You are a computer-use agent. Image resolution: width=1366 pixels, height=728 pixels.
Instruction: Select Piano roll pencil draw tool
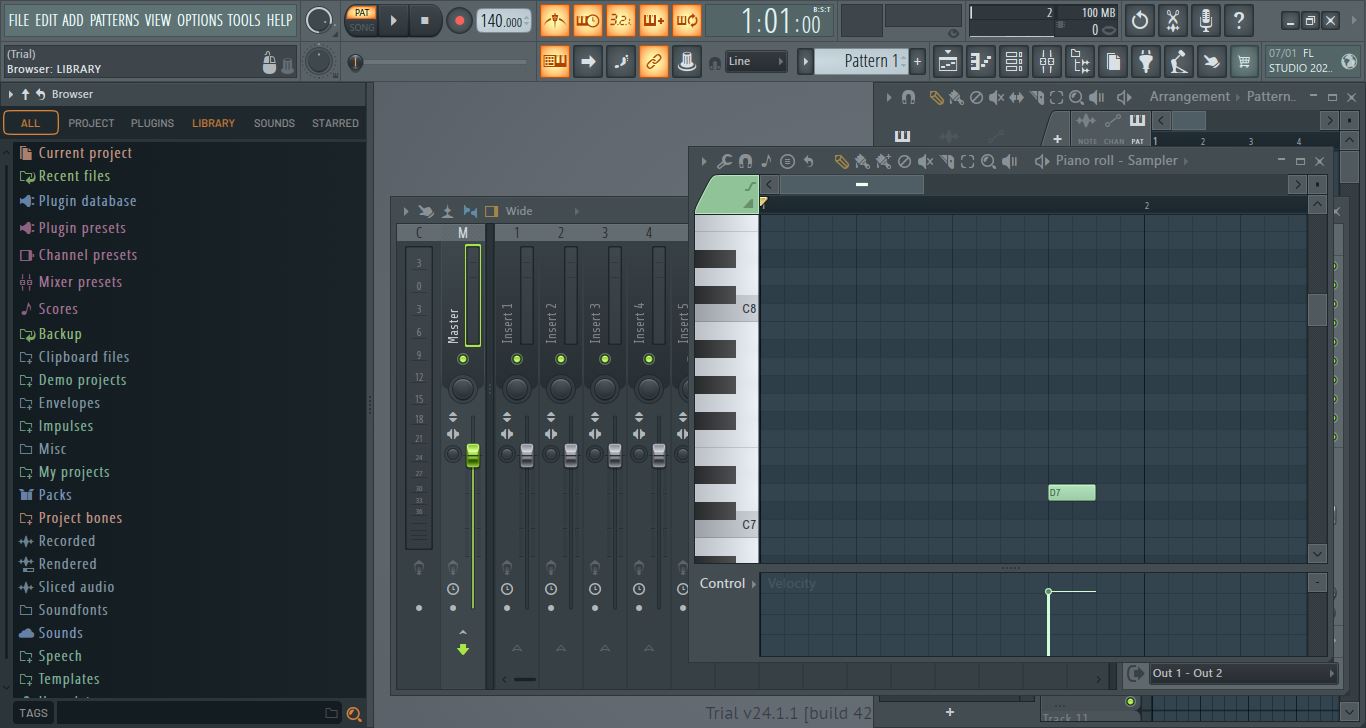tap(841, 161)
